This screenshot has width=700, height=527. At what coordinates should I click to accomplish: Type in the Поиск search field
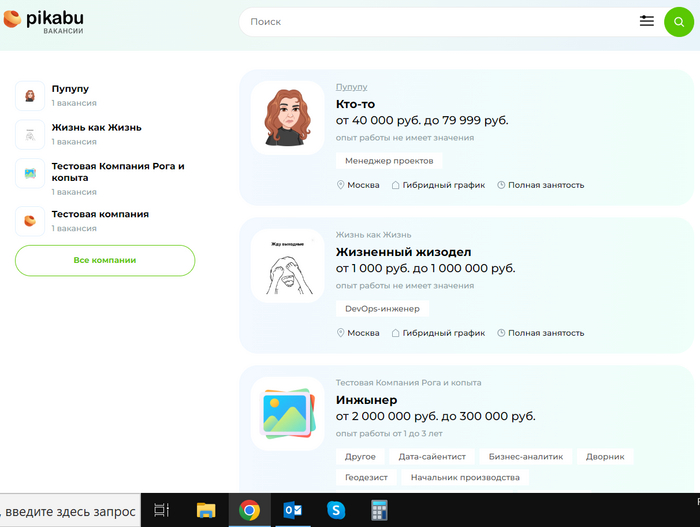(x=430, y=21)
